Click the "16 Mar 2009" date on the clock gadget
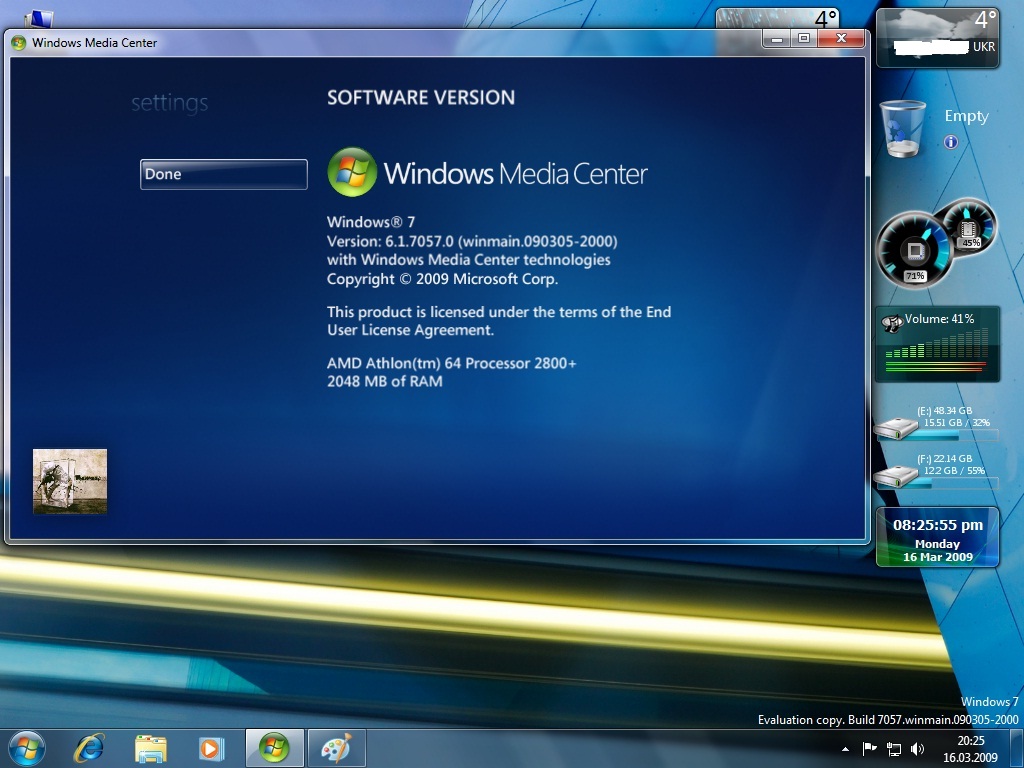 pos(938,557)
